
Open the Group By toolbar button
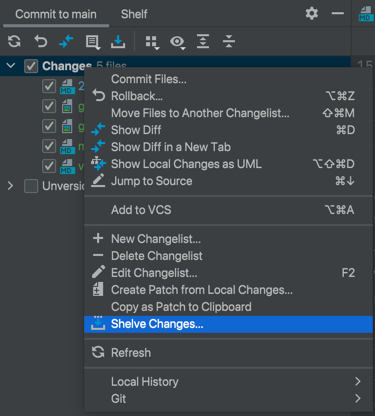[152, 43]
